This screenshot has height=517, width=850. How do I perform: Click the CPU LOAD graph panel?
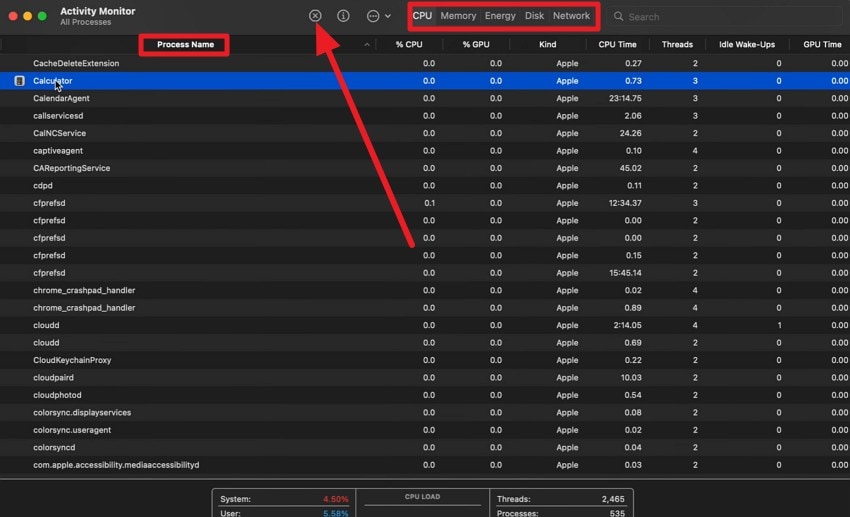[422, 503]
